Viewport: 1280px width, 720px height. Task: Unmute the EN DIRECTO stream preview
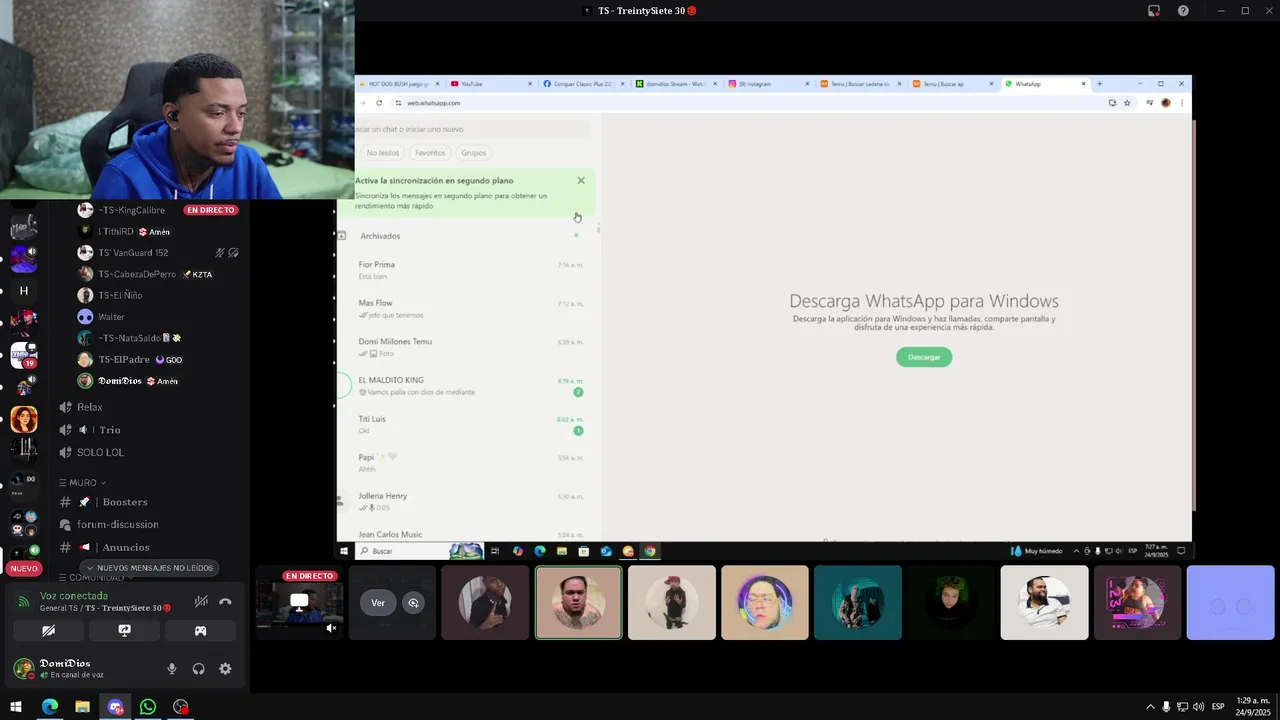pos(331,628)
